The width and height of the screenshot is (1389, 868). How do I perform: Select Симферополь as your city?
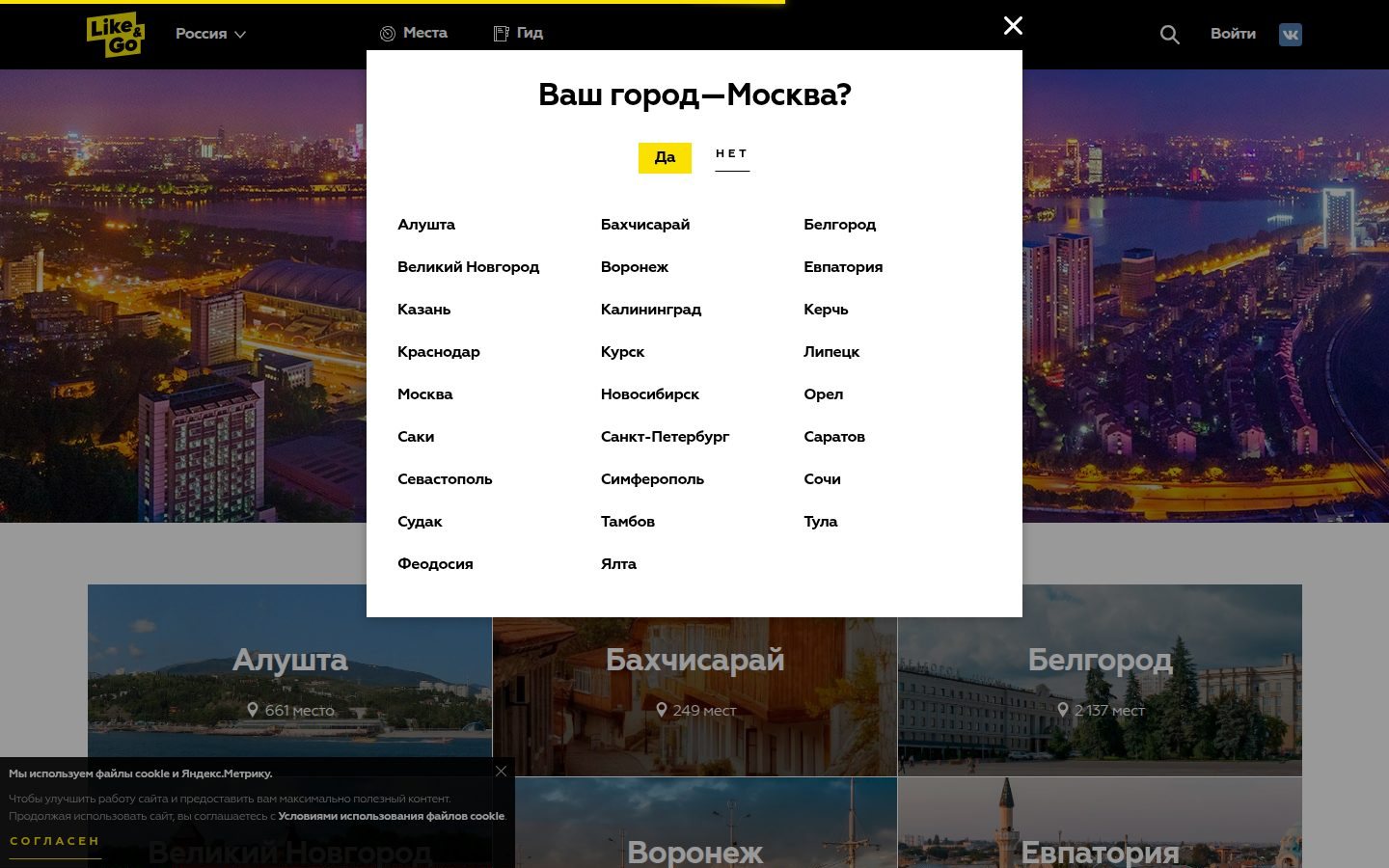coord(653,479)
